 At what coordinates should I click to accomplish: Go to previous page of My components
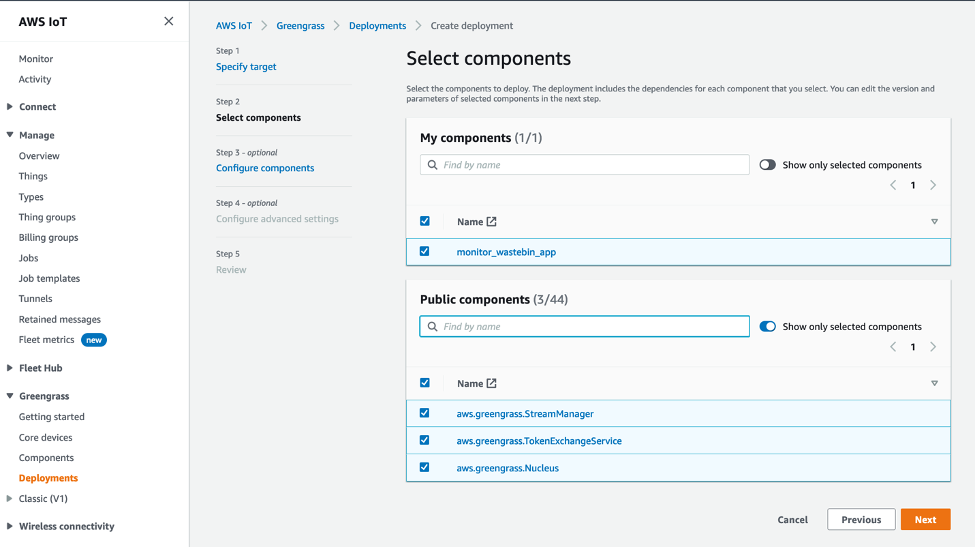pos(893,185)
